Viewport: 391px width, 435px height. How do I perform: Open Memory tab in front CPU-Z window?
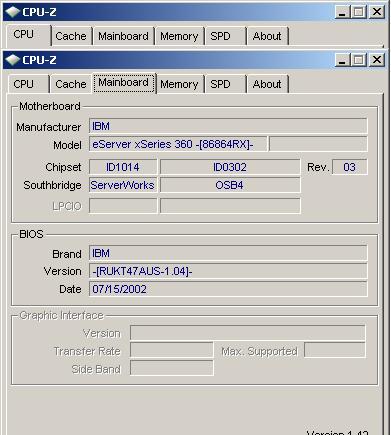[179, 84]
